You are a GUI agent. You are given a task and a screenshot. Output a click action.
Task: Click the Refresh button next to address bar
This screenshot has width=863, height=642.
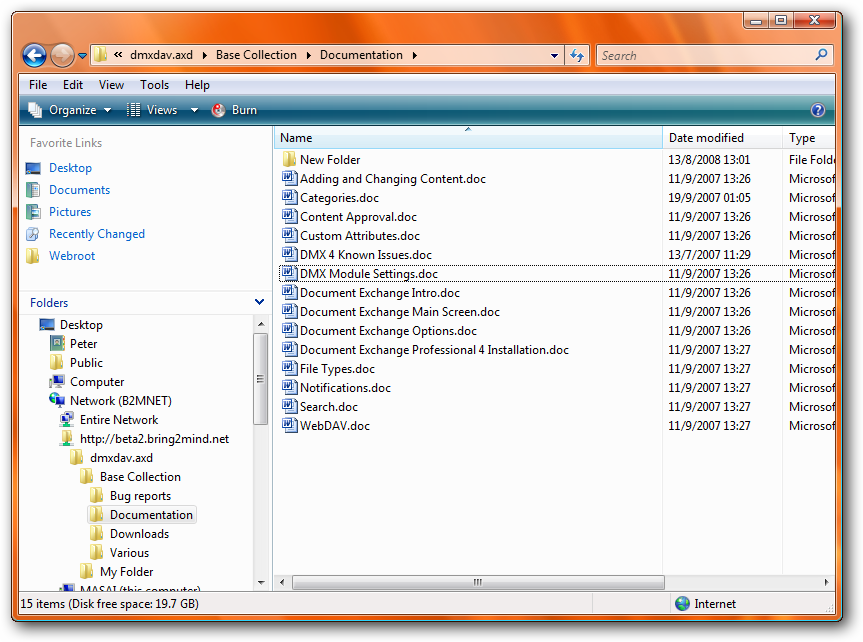577,55
